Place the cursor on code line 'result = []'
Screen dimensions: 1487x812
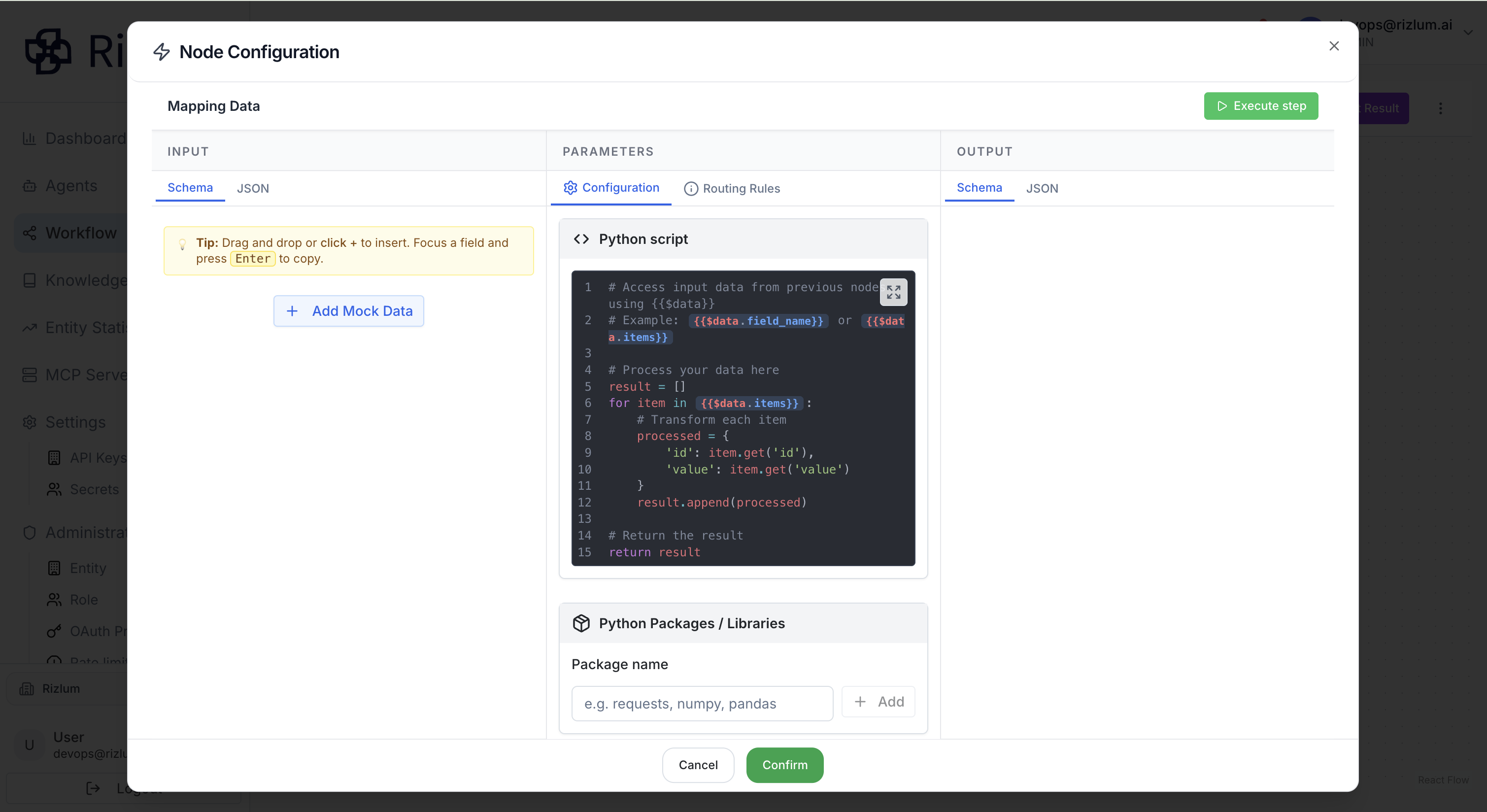click(646, 387)
